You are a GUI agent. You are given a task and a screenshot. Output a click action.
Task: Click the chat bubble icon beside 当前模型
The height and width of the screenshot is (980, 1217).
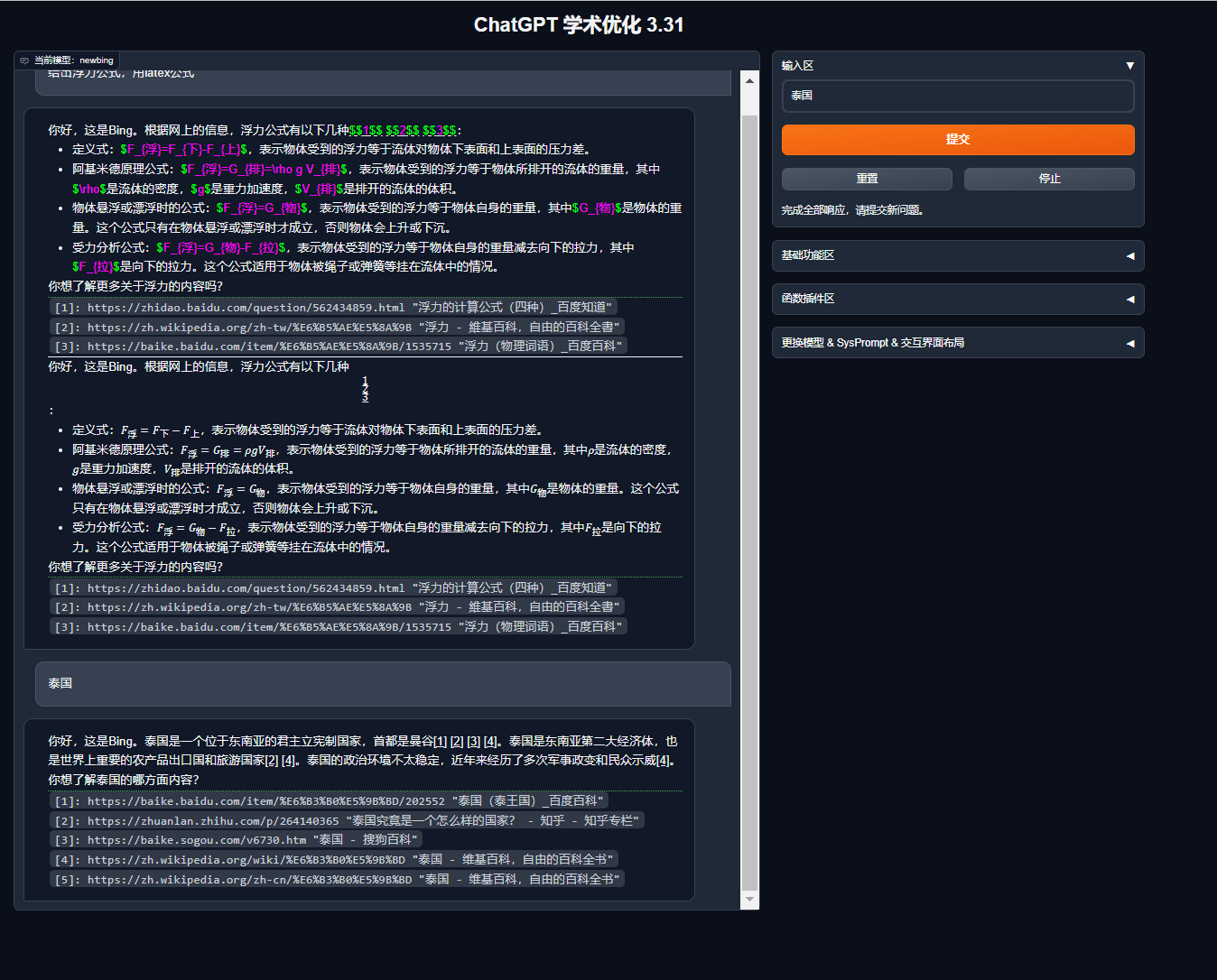(24, 60)
